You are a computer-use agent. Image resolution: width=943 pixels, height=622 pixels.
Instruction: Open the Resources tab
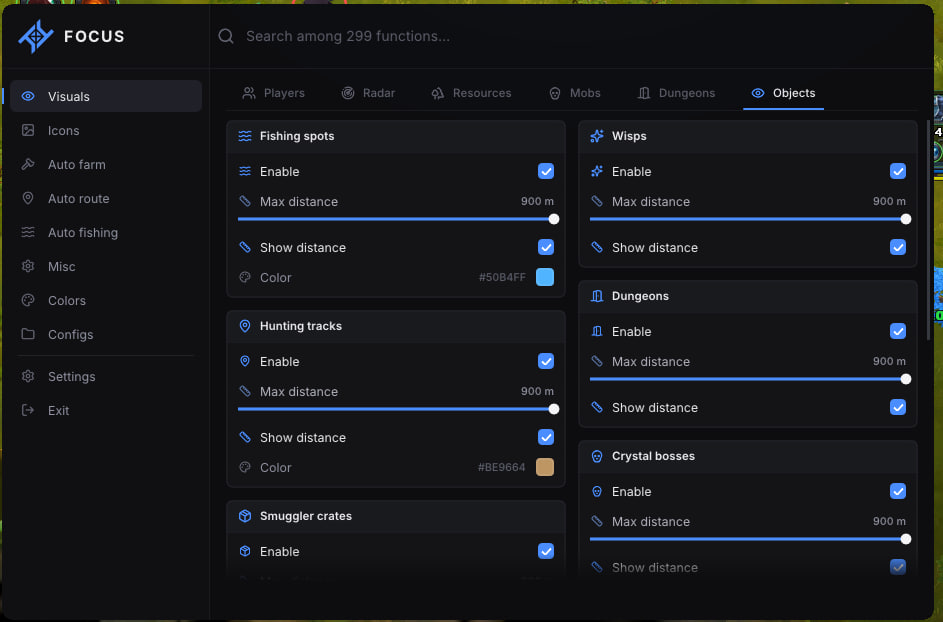coord(471,93)
